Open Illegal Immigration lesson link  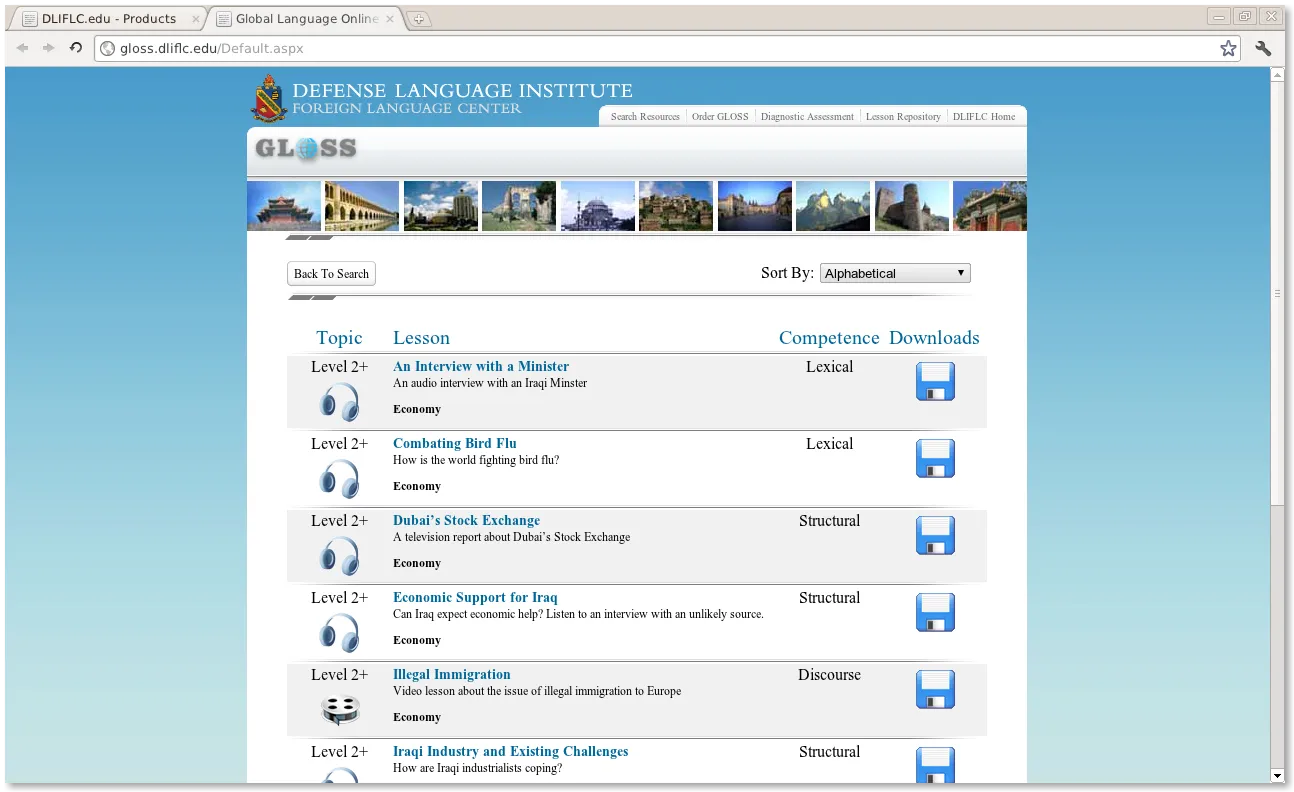(452, 675)
